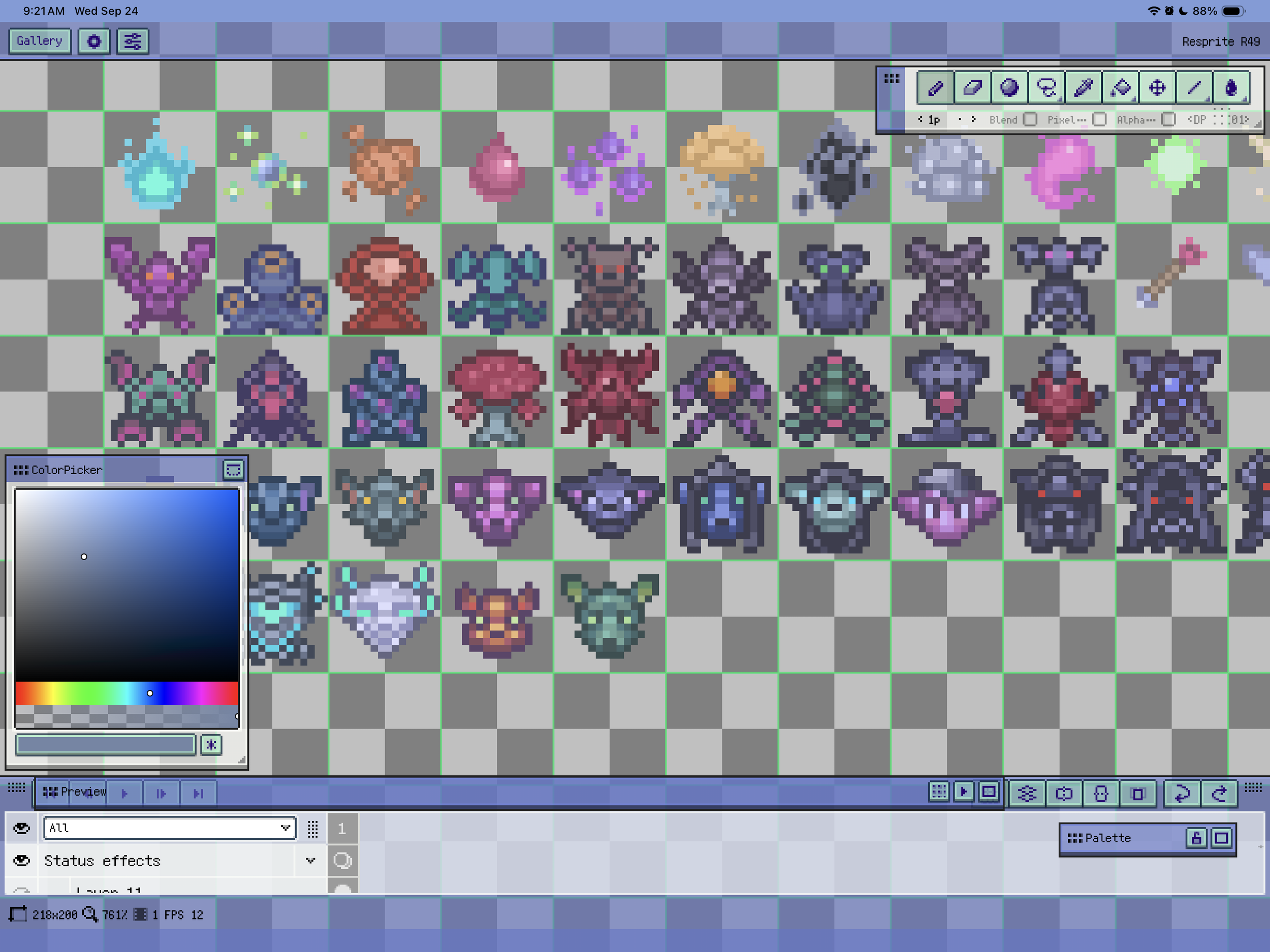Click the Undo arrow button
The image size is (1270, 952).
point(1182,793)
